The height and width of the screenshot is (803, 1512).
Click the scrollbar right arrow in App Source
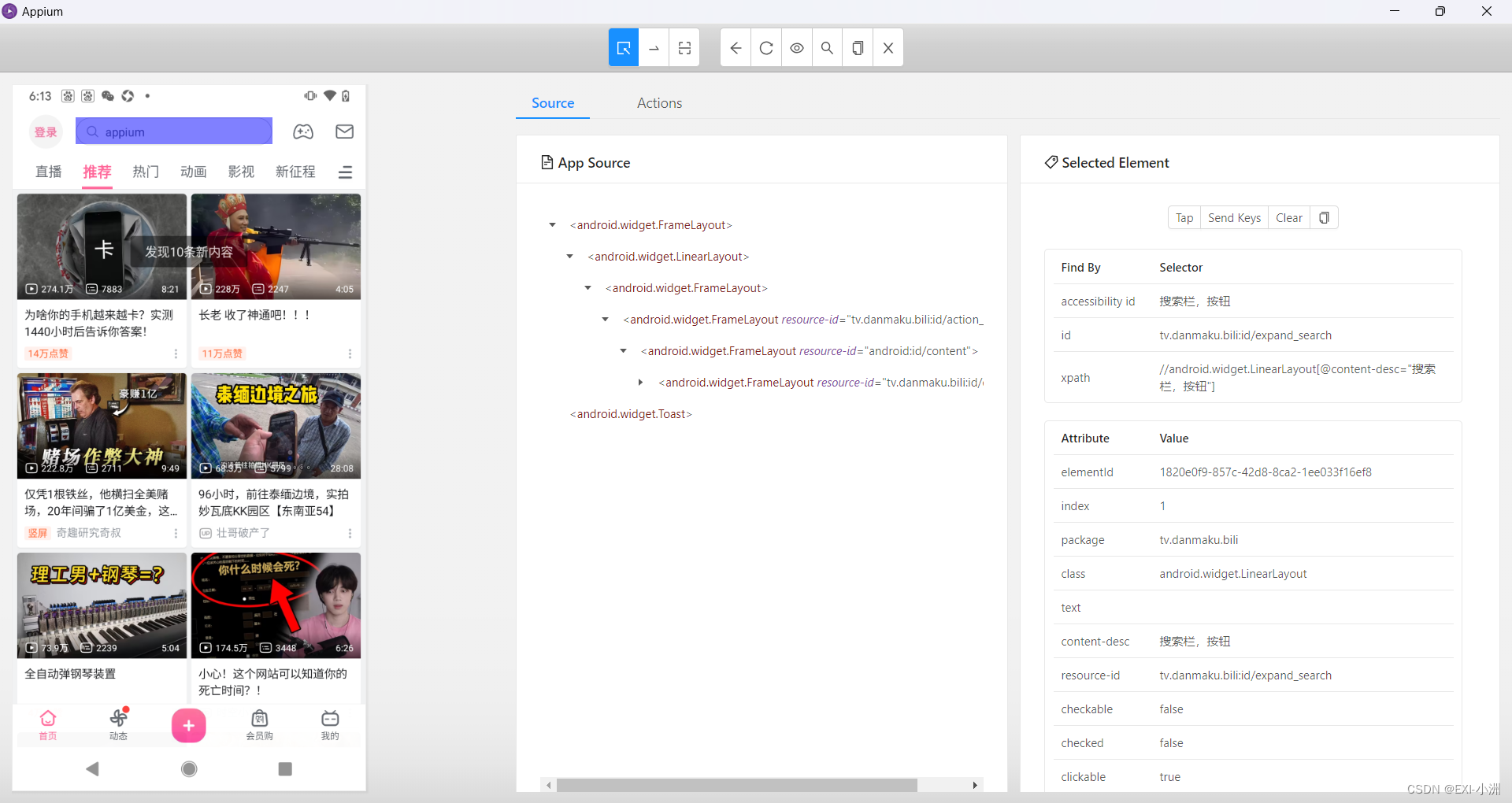[975, 785]
